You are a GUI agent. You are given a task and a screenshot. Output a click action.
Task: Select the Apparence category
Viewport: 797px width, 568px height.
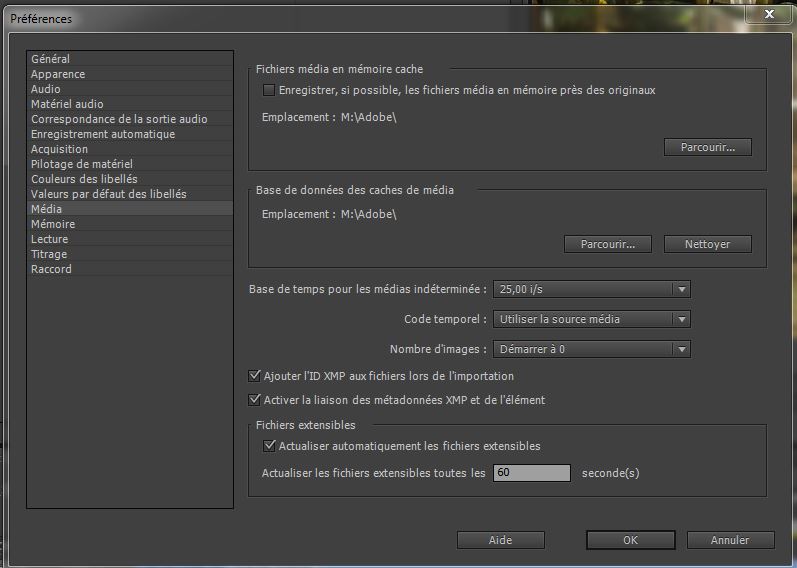(130, 74)
